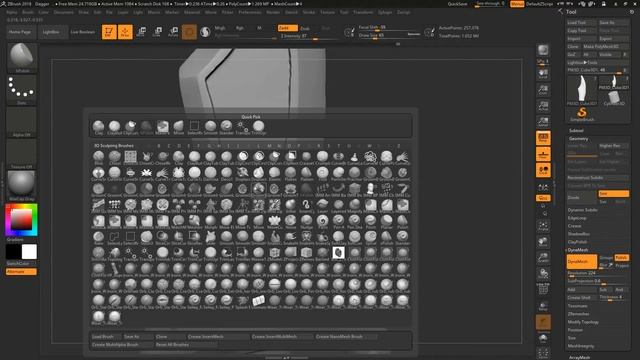
Task: Click the Actual size icon
Action: [x=543, y=106]
